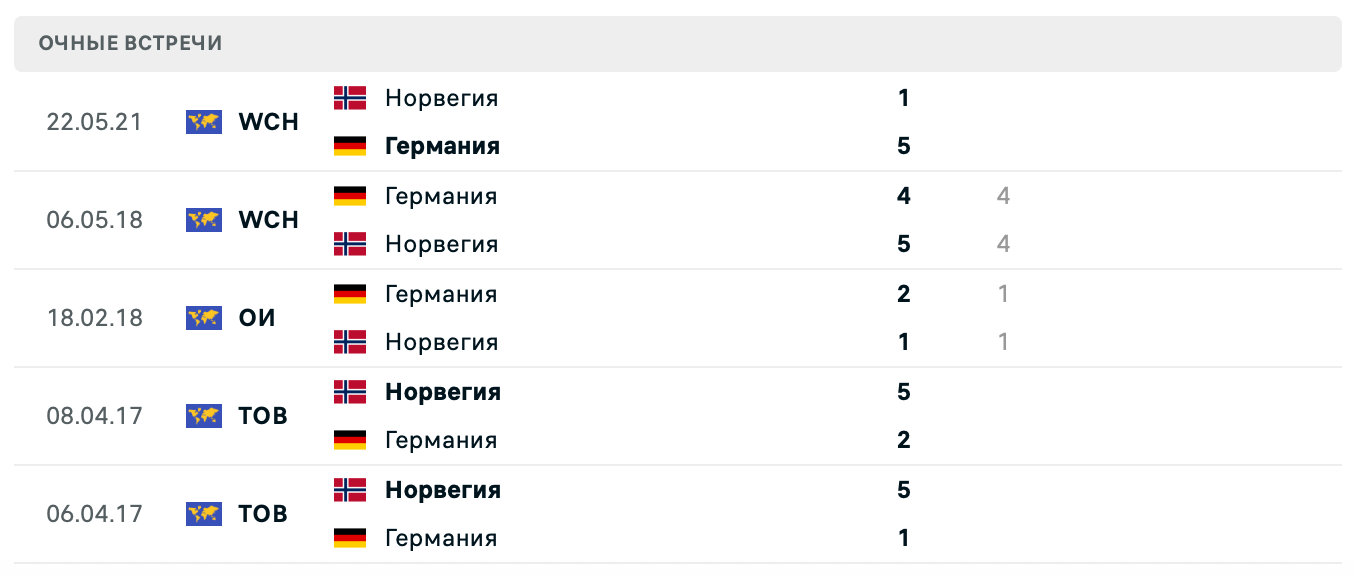Click Germany flag in 06.04.17 match

pos(350,538)
